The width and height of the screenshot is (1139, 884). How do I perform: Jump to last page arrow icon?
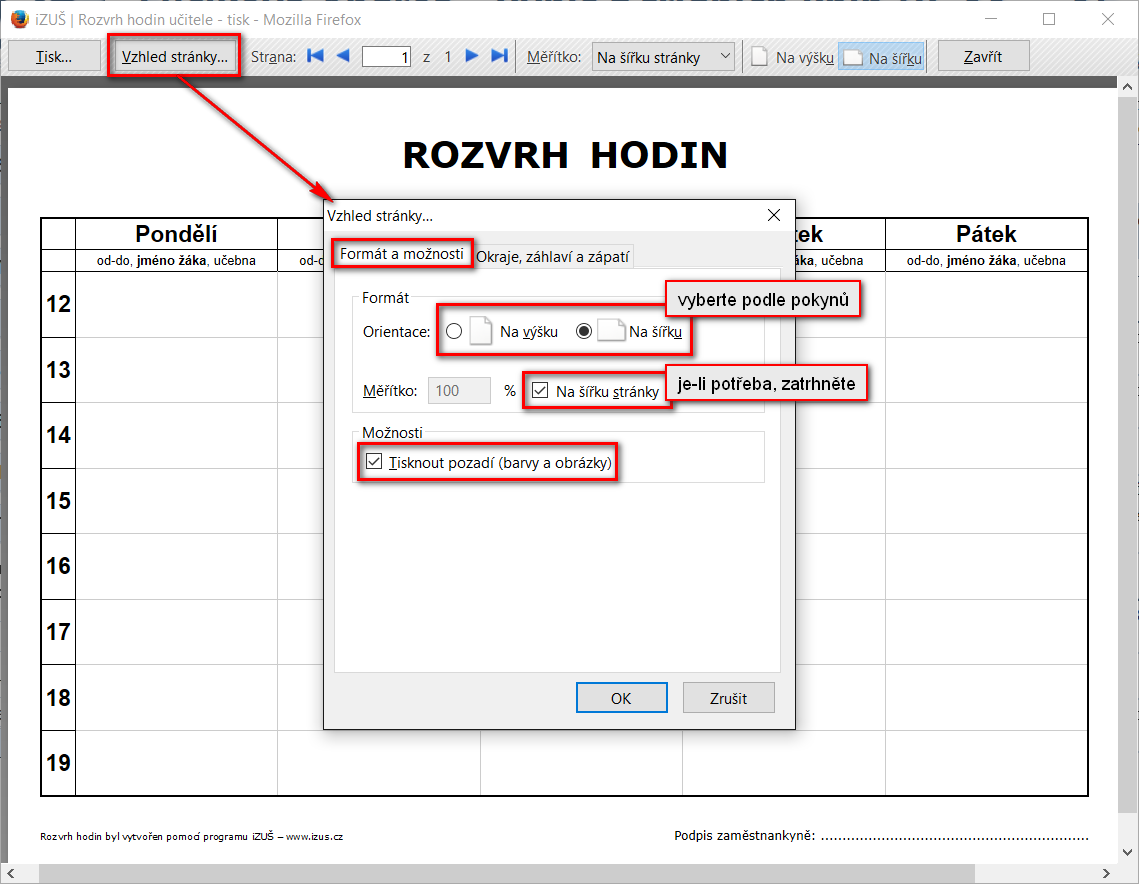click(x=500, y=57)
